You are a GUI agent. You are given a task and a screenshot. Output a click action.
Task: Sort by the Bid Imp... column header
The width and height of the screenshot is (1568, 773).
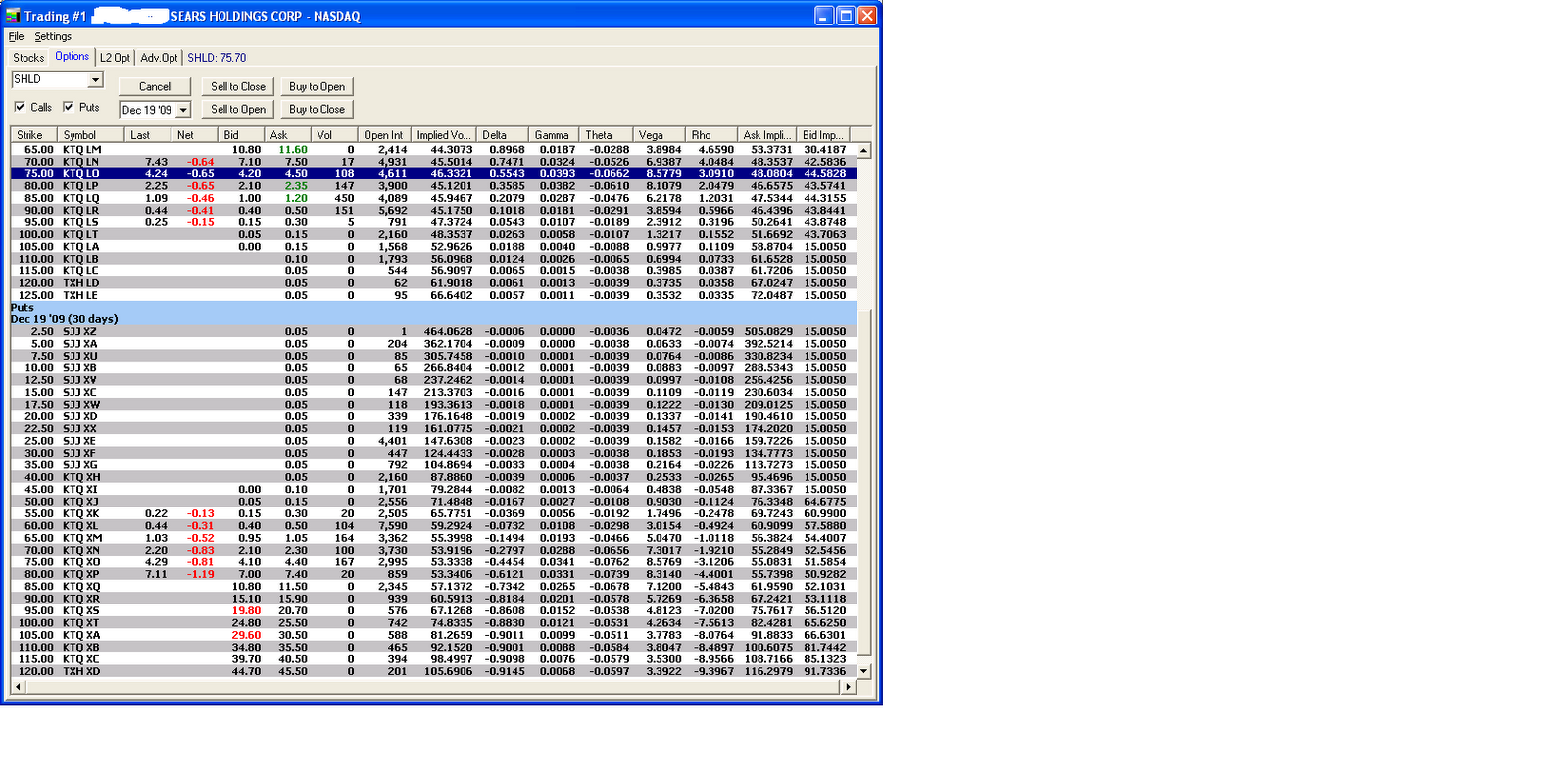tap(823, 135)
